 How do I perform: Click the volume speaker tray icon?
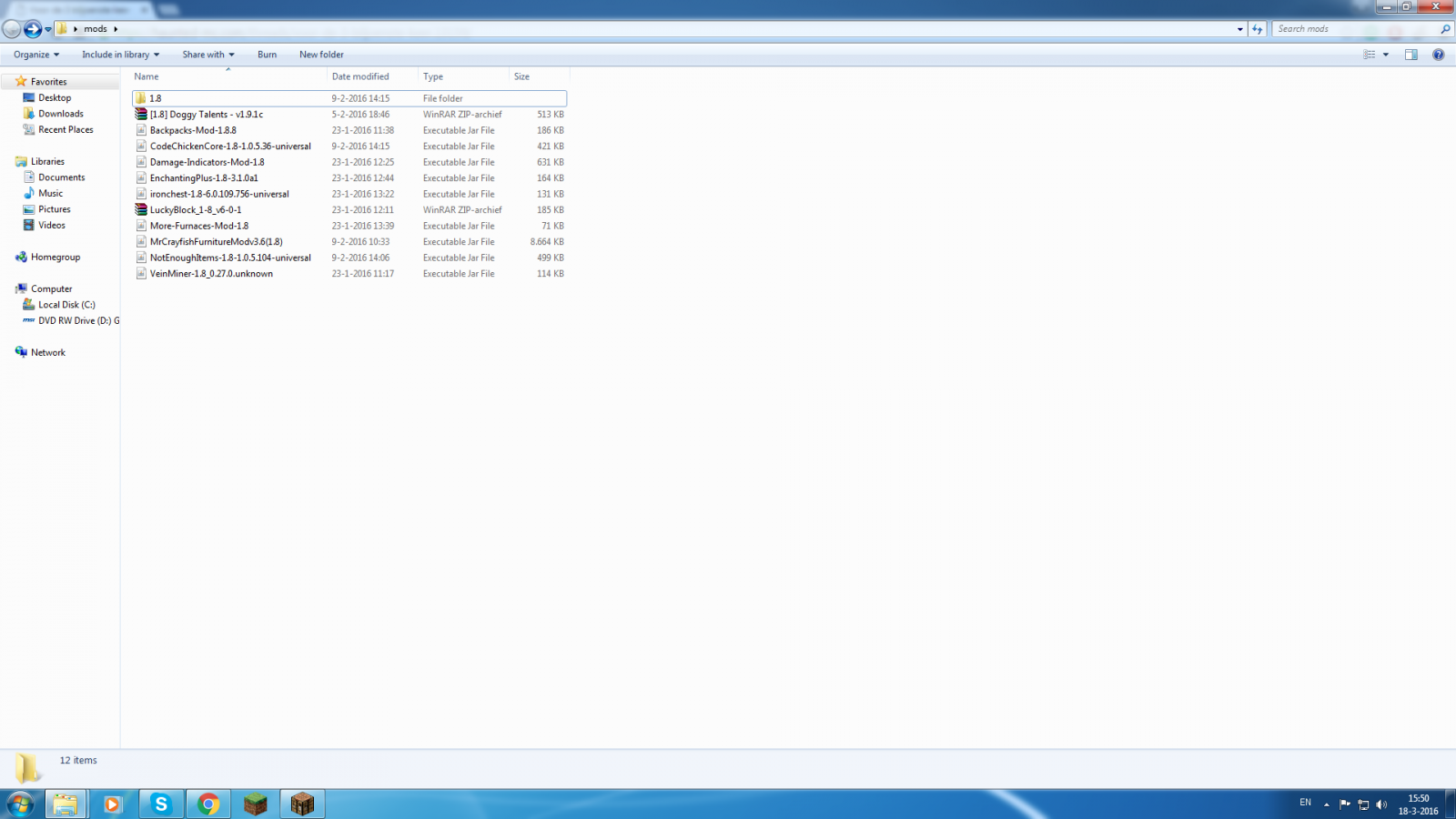[1381, 804]
